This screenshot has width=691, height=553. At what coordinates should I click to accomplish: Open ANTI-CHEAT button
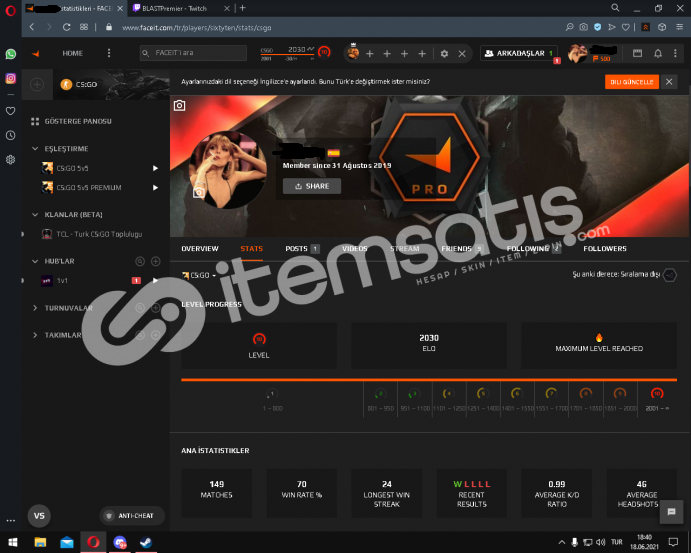click(132, 516)
